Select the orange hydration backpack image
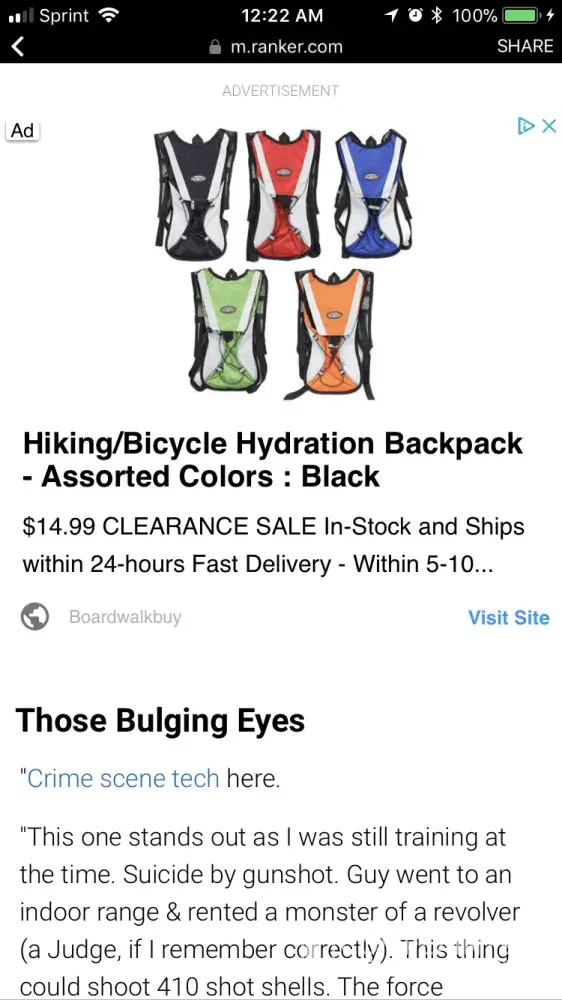Viewport: 562px width, 1000px height. [x=330, y=334]
